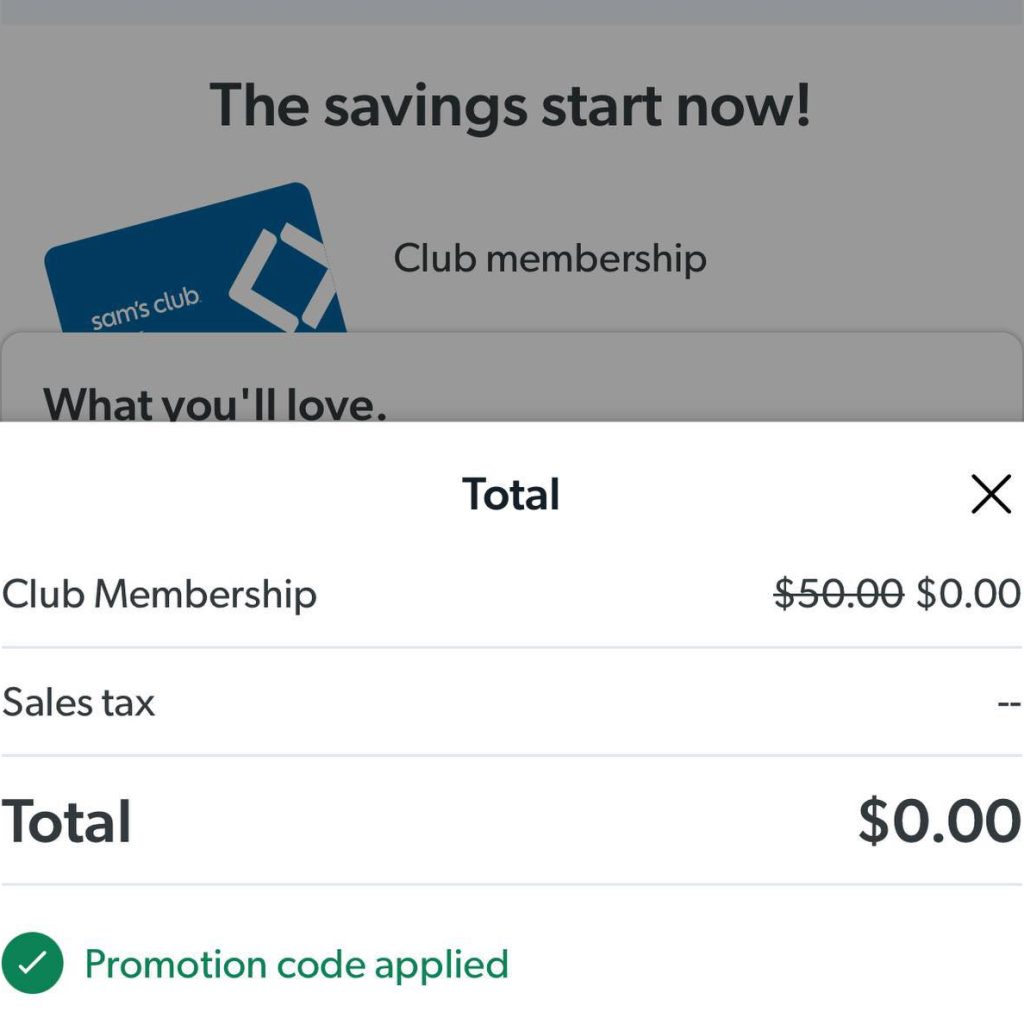
Task: Open the "What you'll love." section heading
Action: click(x=215, y=404)
